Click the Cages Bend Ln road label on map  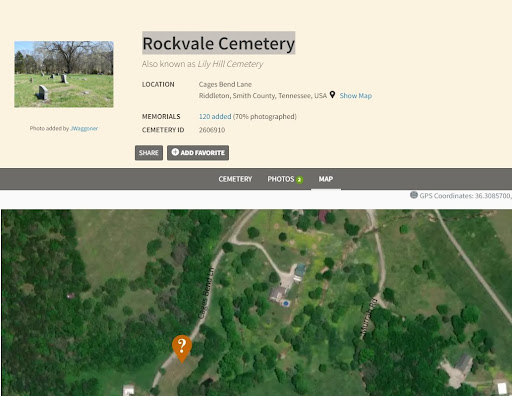[206, 293]
